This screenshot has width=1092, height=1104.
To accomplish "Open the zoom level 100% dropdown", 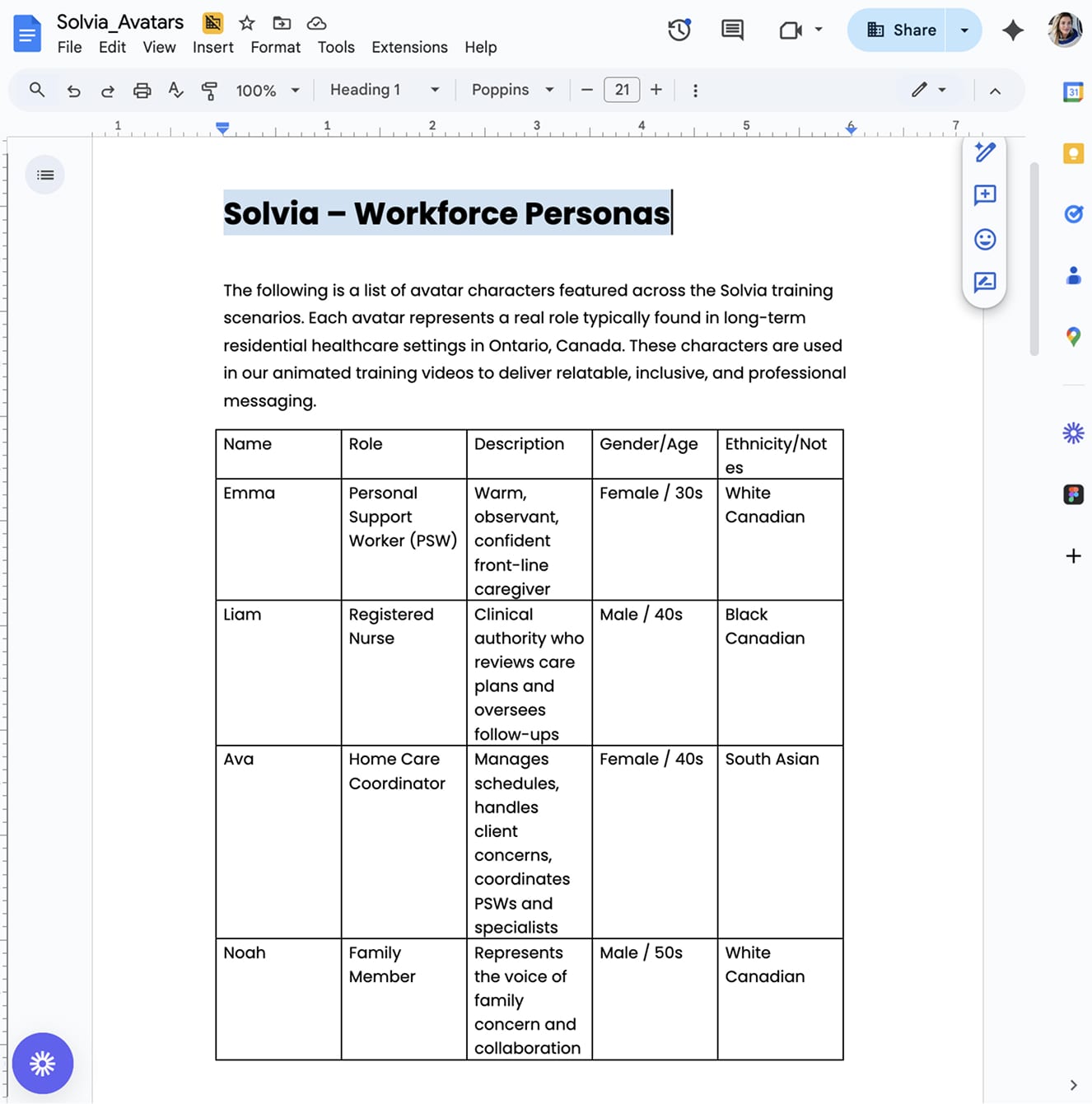I will [268, 91].
